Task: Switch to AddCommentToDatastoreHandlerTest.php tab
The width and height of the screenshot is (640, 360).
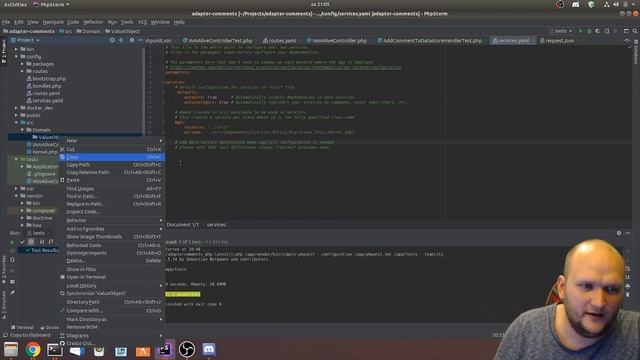Action: click(x=429, y=41)
